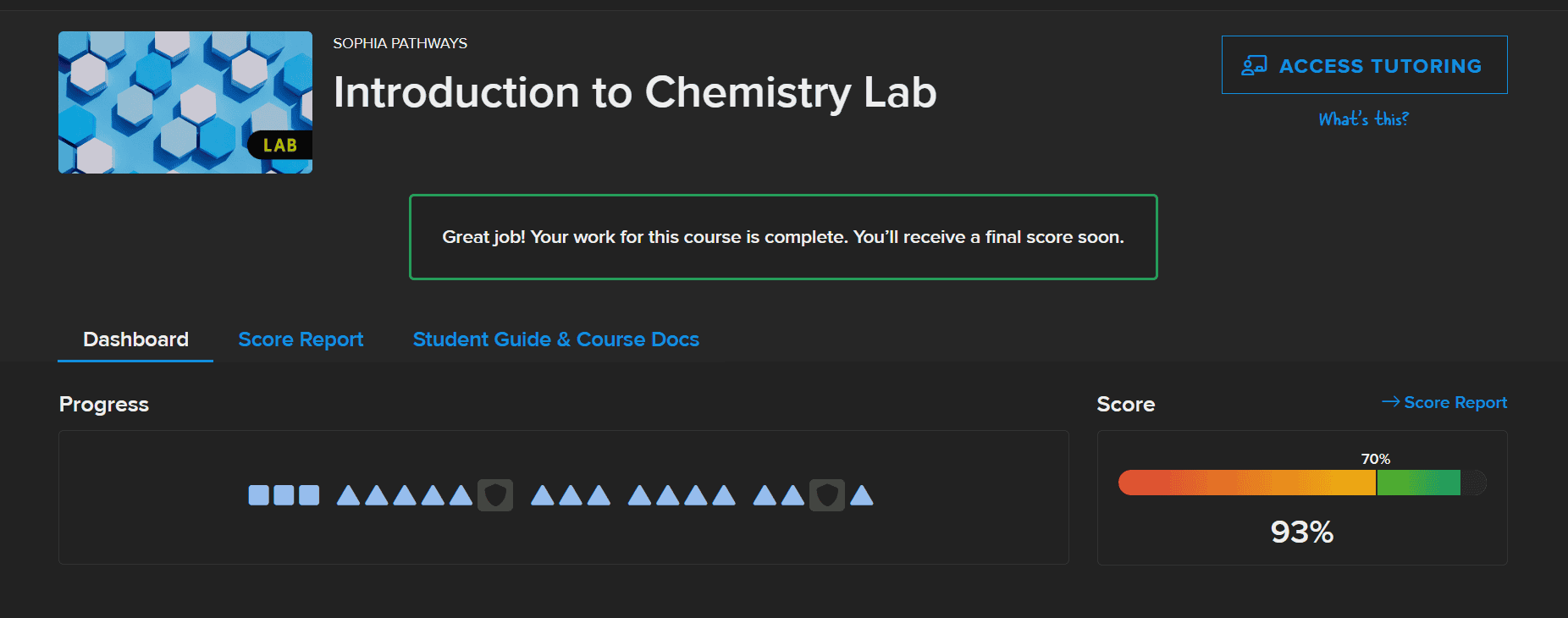The height and width of the screenshot is (618, 1568).
Task: Click the first blue square progress marker
Action: (258, 494)
